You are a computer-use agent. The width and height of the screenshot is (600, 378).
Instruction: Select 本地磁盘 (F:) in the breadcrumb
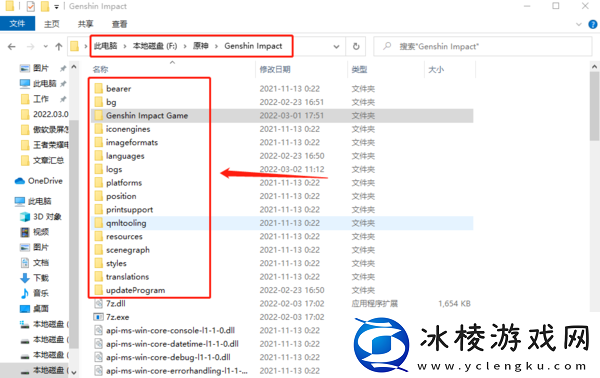(155, 46)
